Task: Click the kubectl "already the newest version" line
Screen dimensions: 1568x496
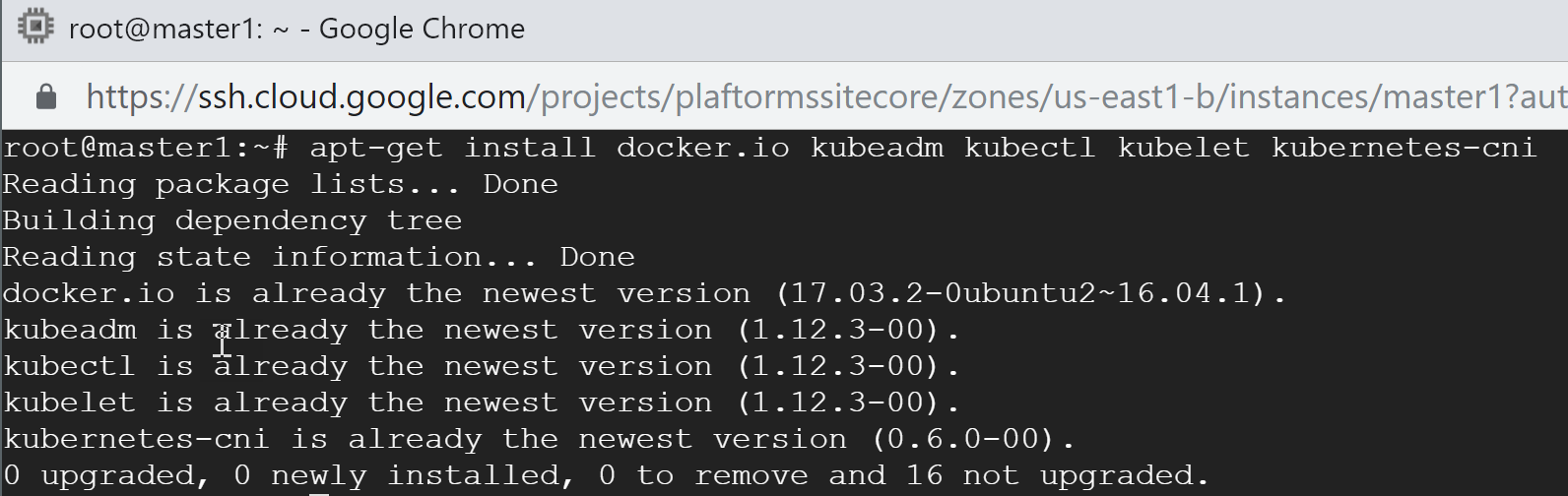Action: 481,367
